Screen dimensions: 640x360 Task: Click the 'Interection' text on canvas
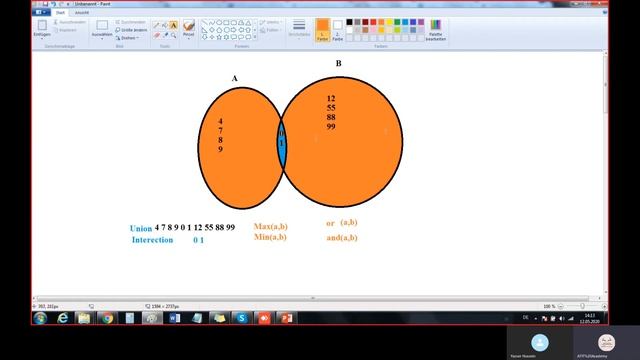(152, 240)
